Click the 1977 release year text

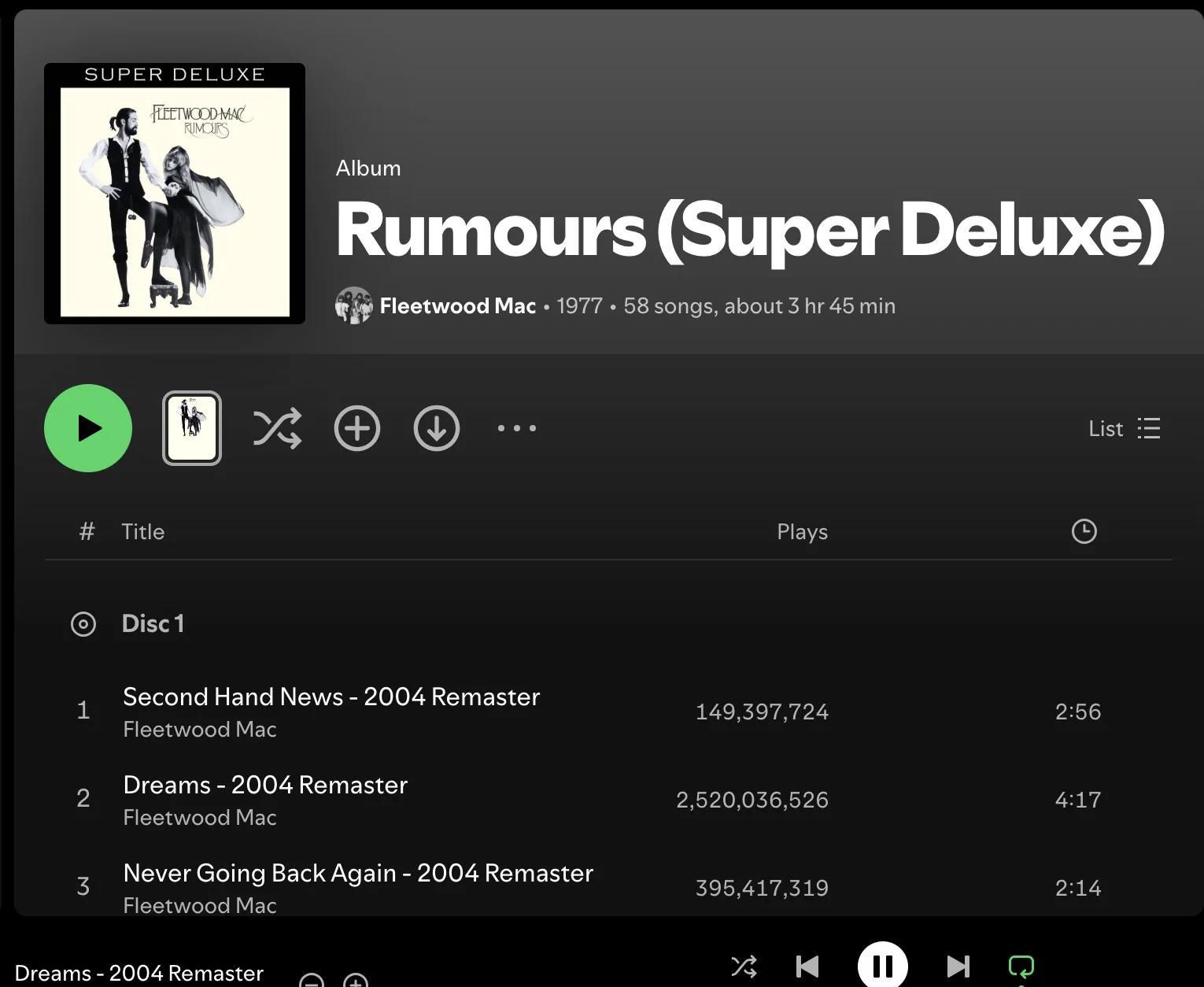point(580,305)
